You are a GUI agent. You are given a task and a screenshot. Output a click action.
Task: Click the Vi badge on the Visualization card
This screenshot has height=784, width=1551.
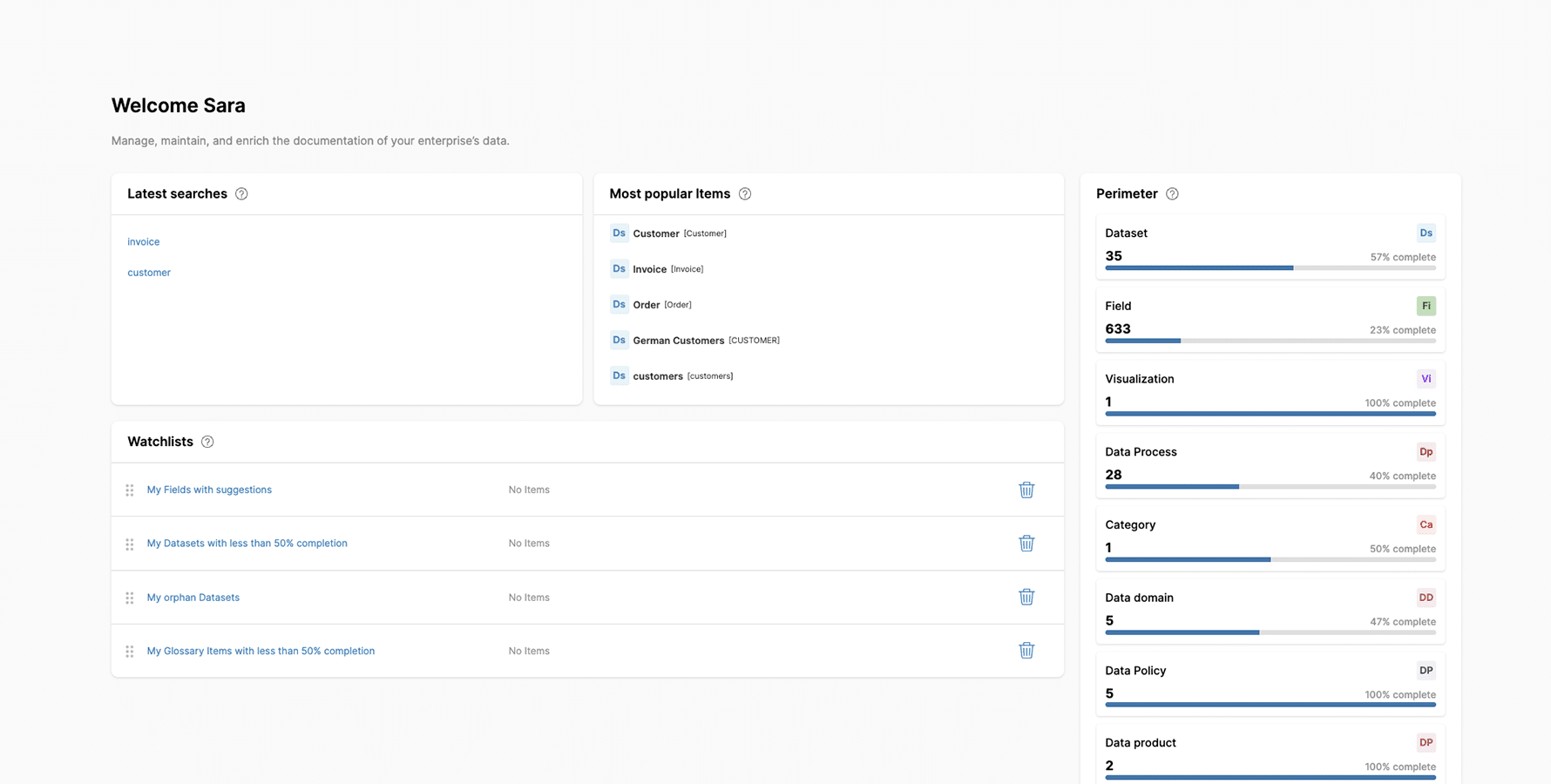point(1426,379)
